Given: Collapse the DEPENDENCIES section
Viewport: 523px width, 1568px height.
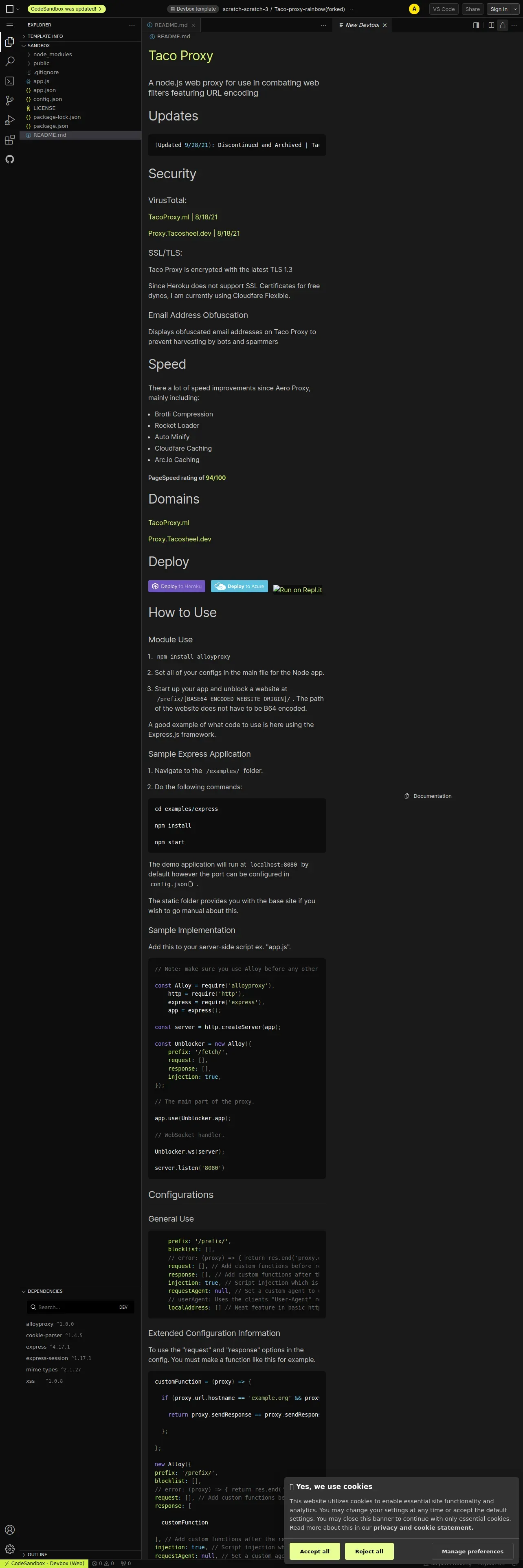Looking at the screenshot, I should [80, 1291].
